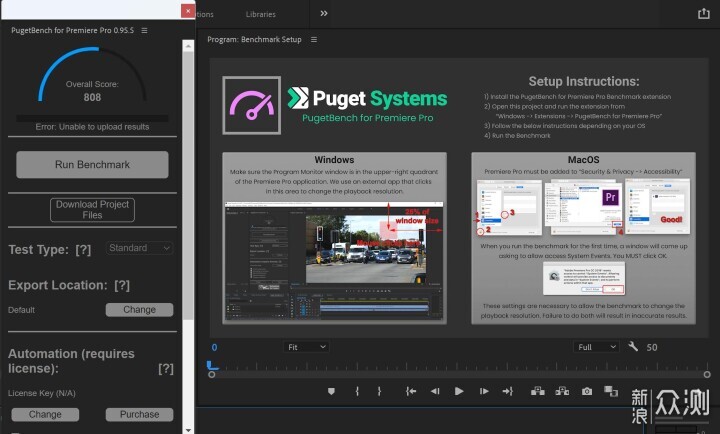The width and height of the screenshot is (720, 434).
Task: Click the Run Benchmark button
Action: (x=92, y=164)
